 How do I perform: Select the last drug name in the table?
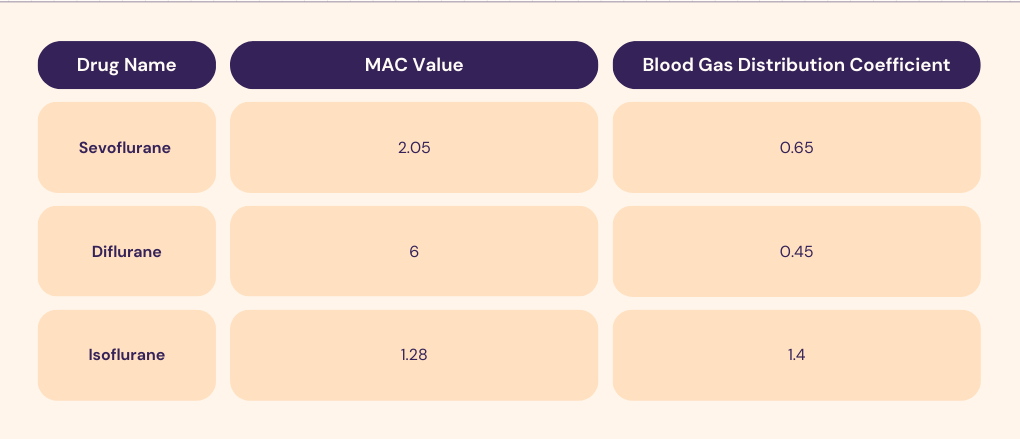[x=127, y=354]
